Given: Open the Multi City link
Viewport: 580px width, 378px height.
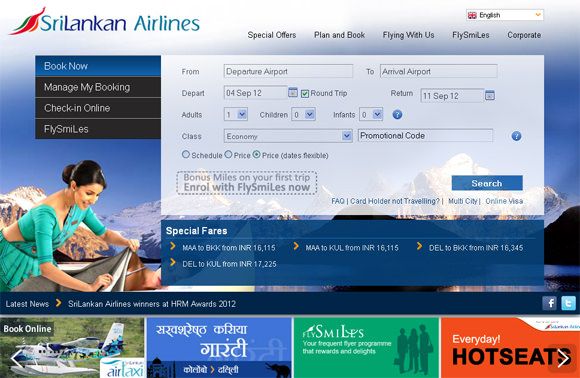Looking at the screenshot, I should [x=462, y=201].
